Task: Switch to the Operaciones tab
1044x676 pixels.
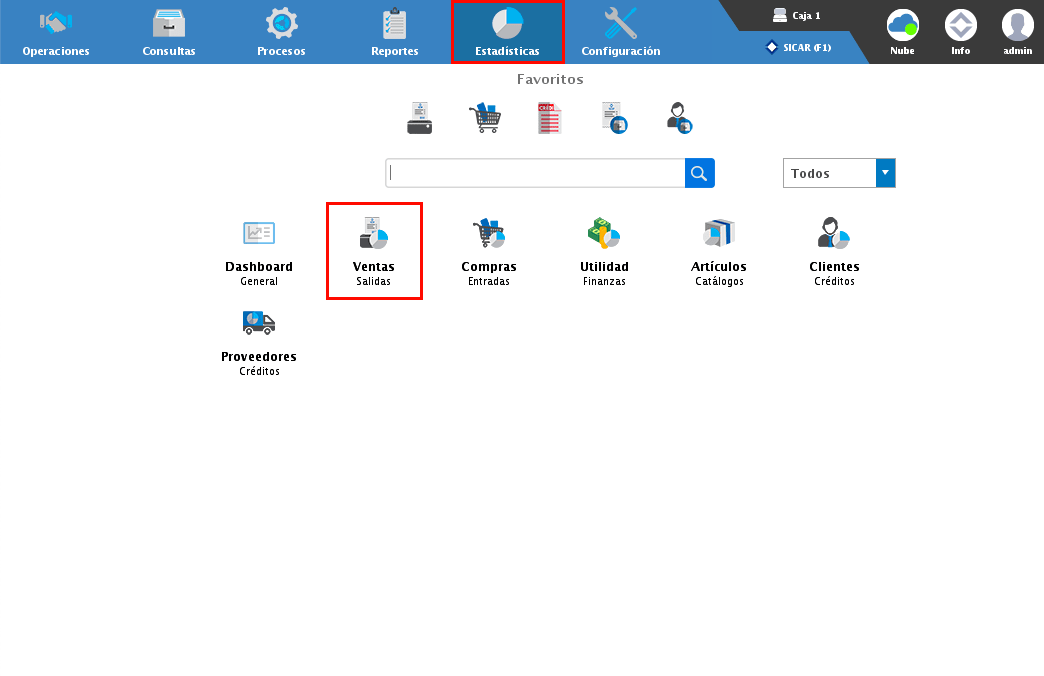Action: (x=56, y=32)
